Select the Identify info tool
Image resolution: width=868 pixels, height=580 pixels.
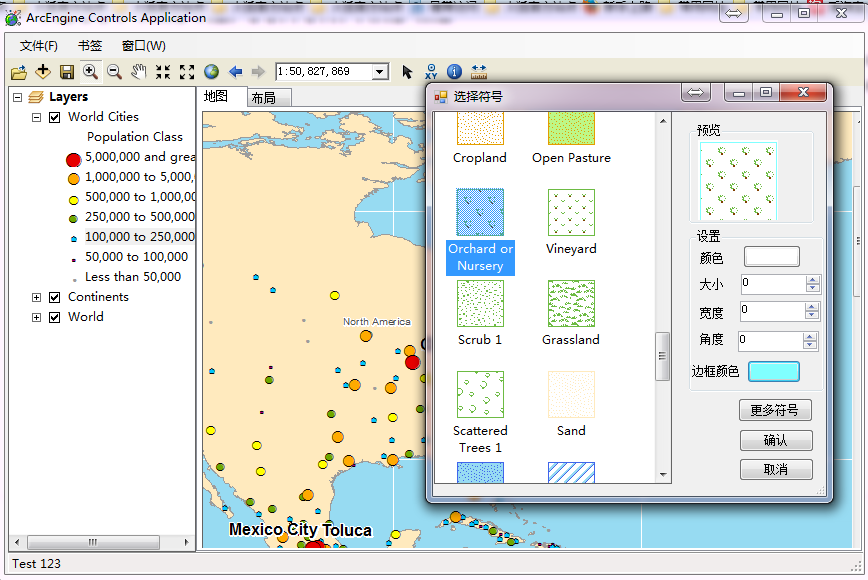454,71
